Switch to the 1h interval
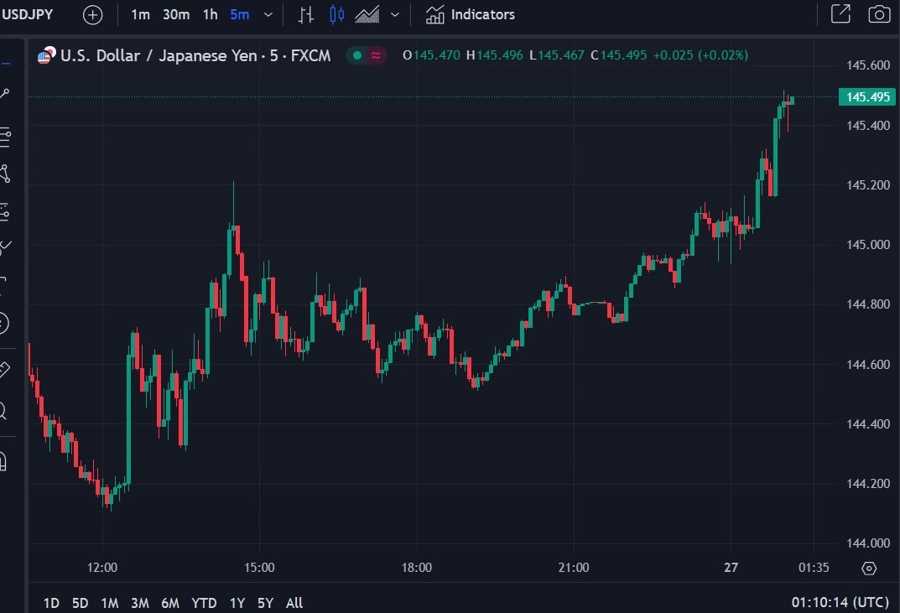 point(209,14)
